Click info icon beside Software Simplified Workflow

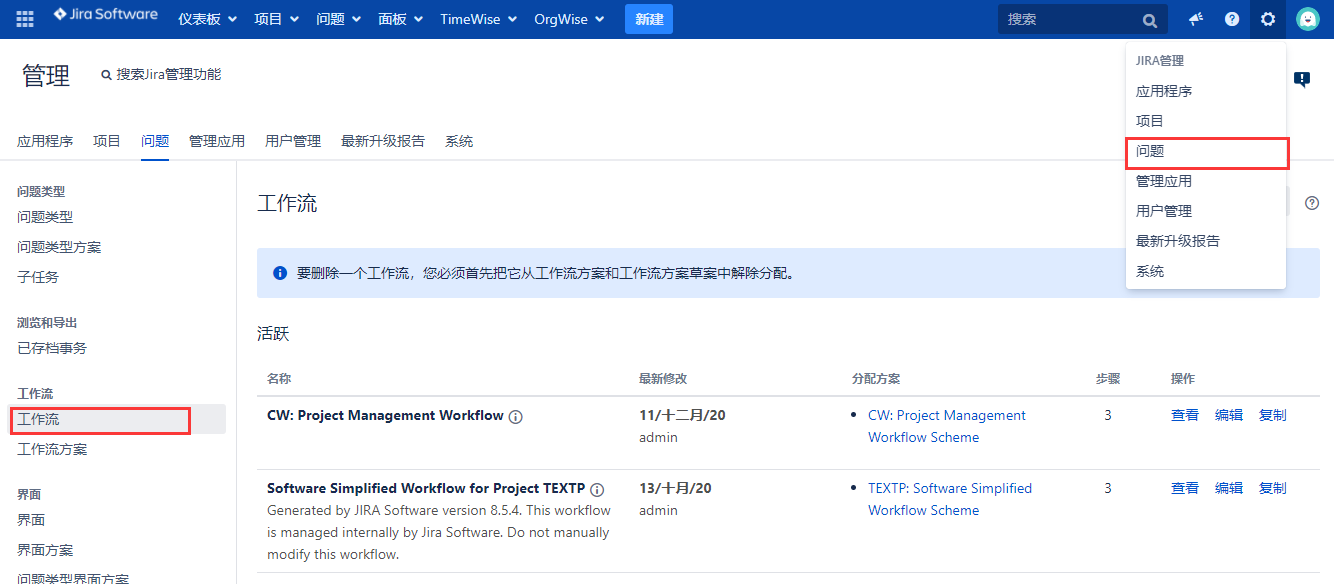click(597, 490)
